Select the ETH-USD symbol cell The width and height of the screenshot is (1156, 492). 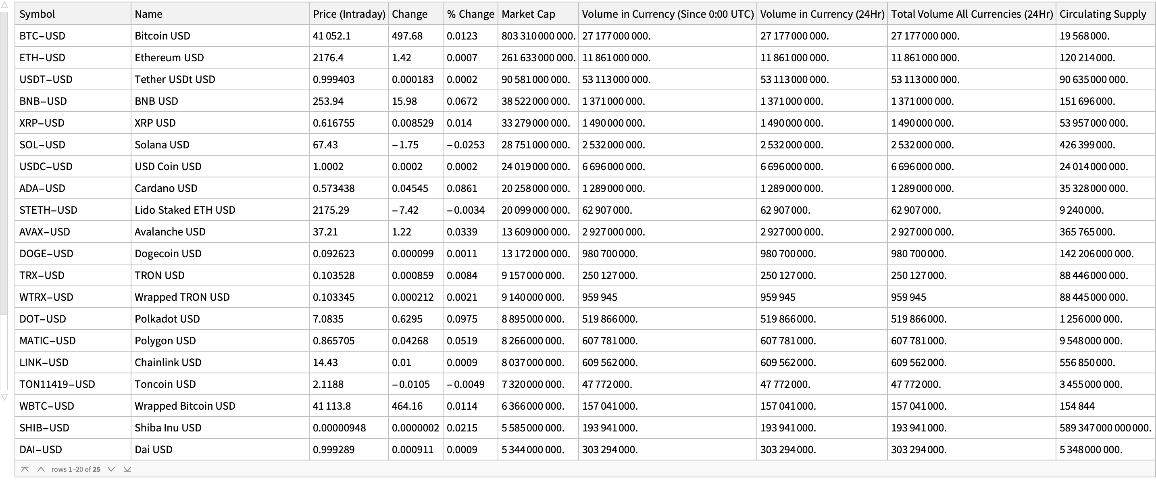(x=43, y=58)
